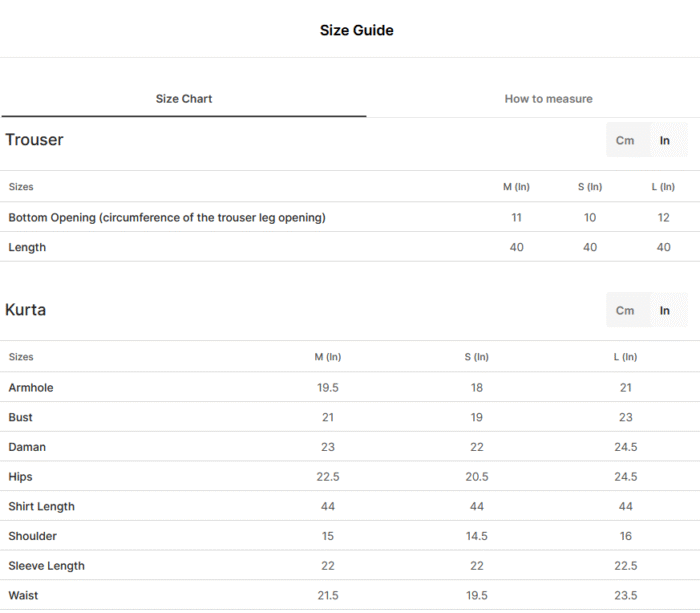Select the Armhole row in Kurta table
This screenshot has width=700, height=613.
(x=350, y=388)
